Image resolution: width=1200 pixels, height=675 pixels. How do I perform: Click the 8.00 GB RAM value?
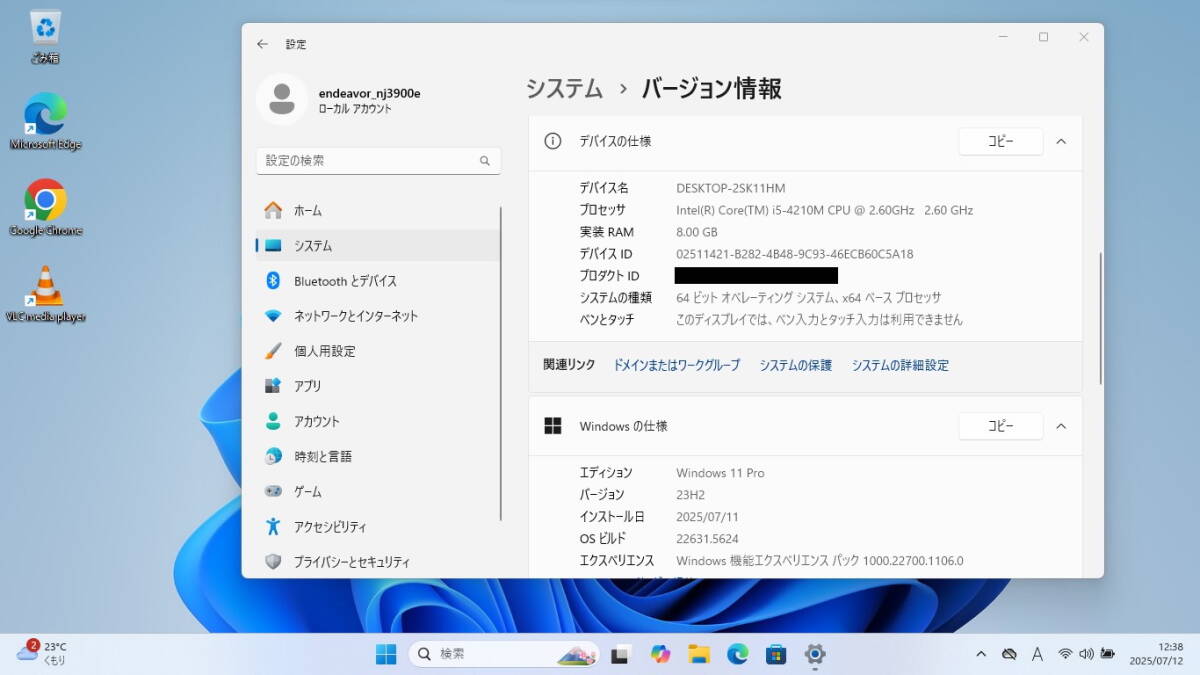[698, 232]
